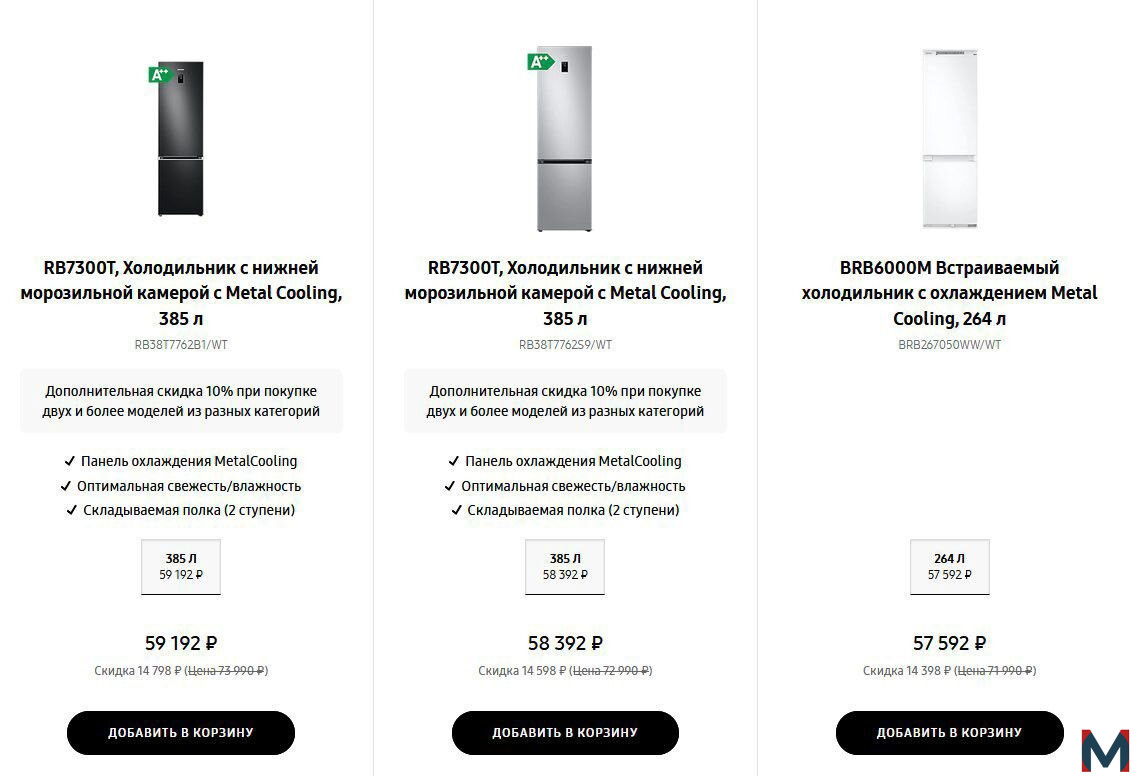The image size is (1134, 776).
Task: Click the A++ energy badge on black fridge
Action: coord(160,74)
